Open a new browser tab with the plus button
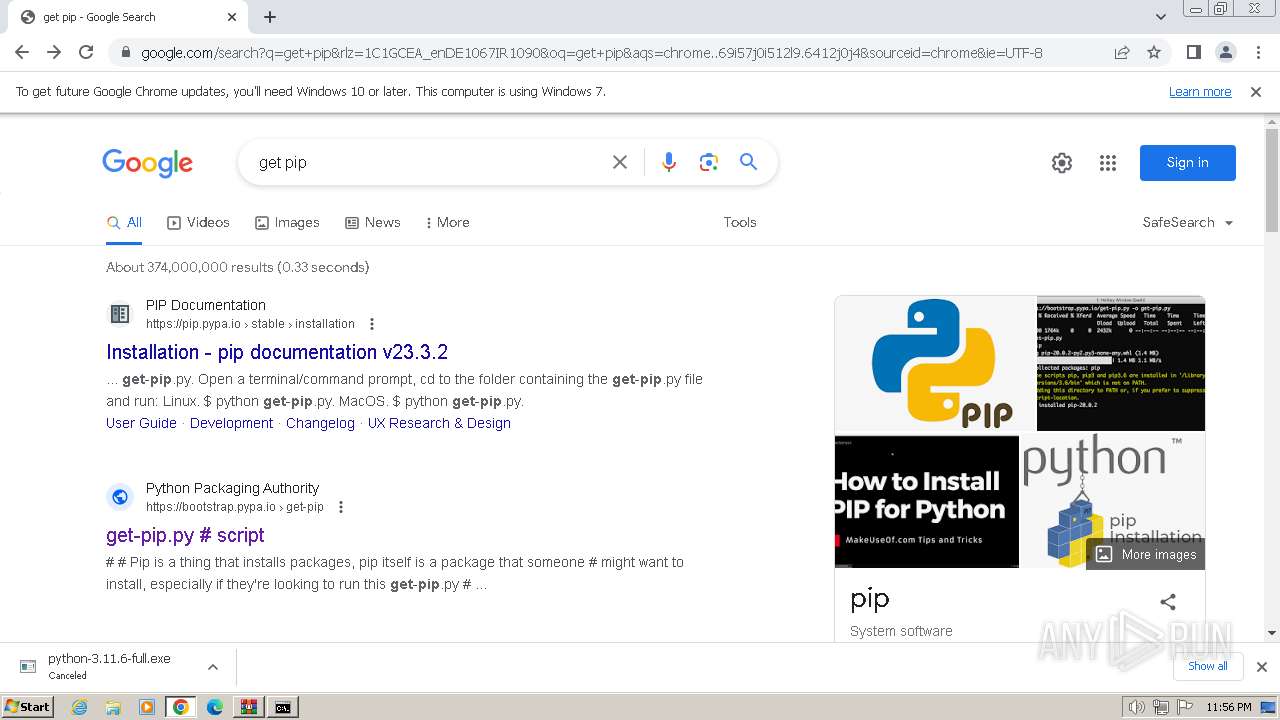 [270, 17]
